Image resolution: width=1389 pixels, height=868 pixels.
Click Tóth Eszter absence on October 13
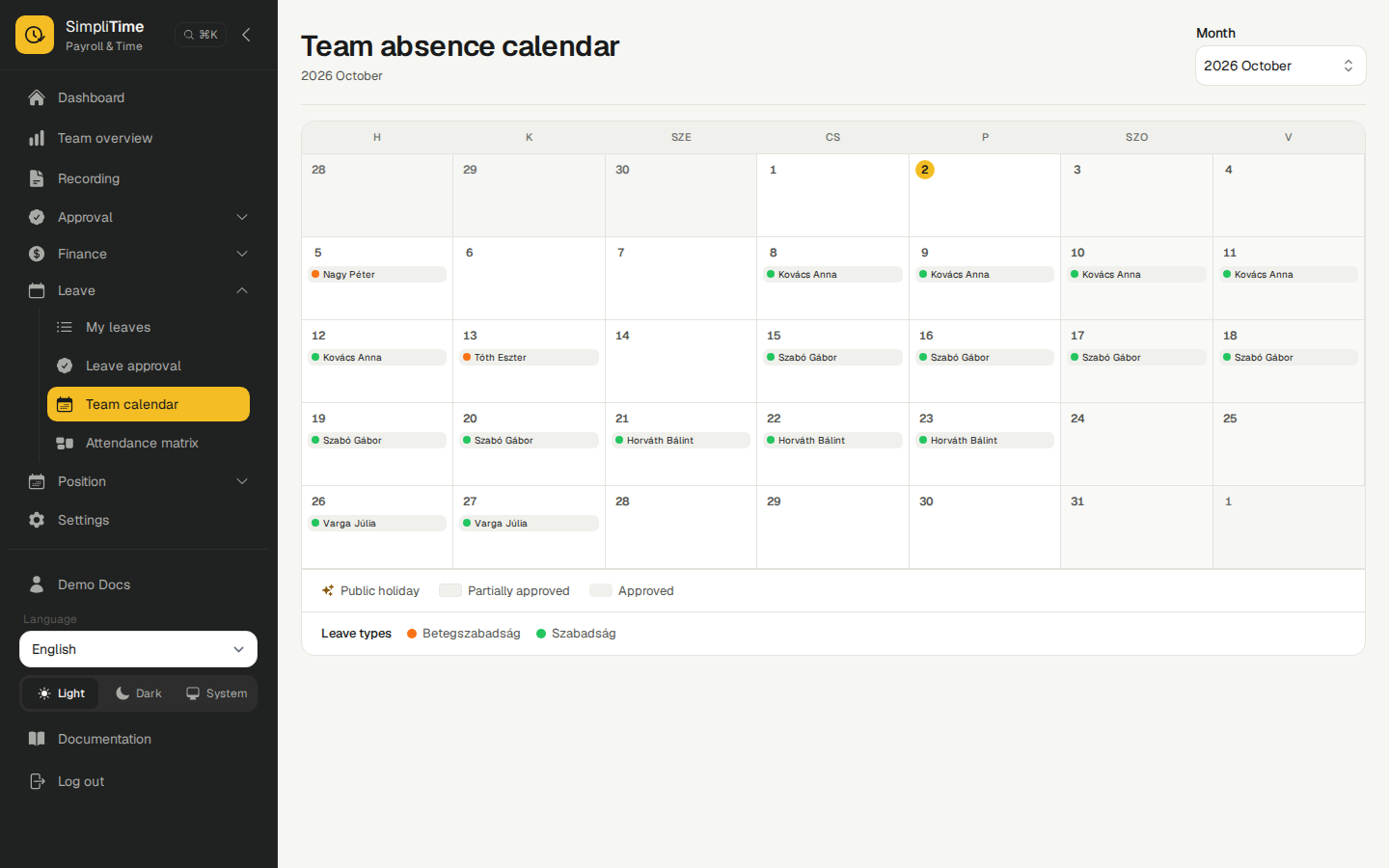[x=529, y=358]
